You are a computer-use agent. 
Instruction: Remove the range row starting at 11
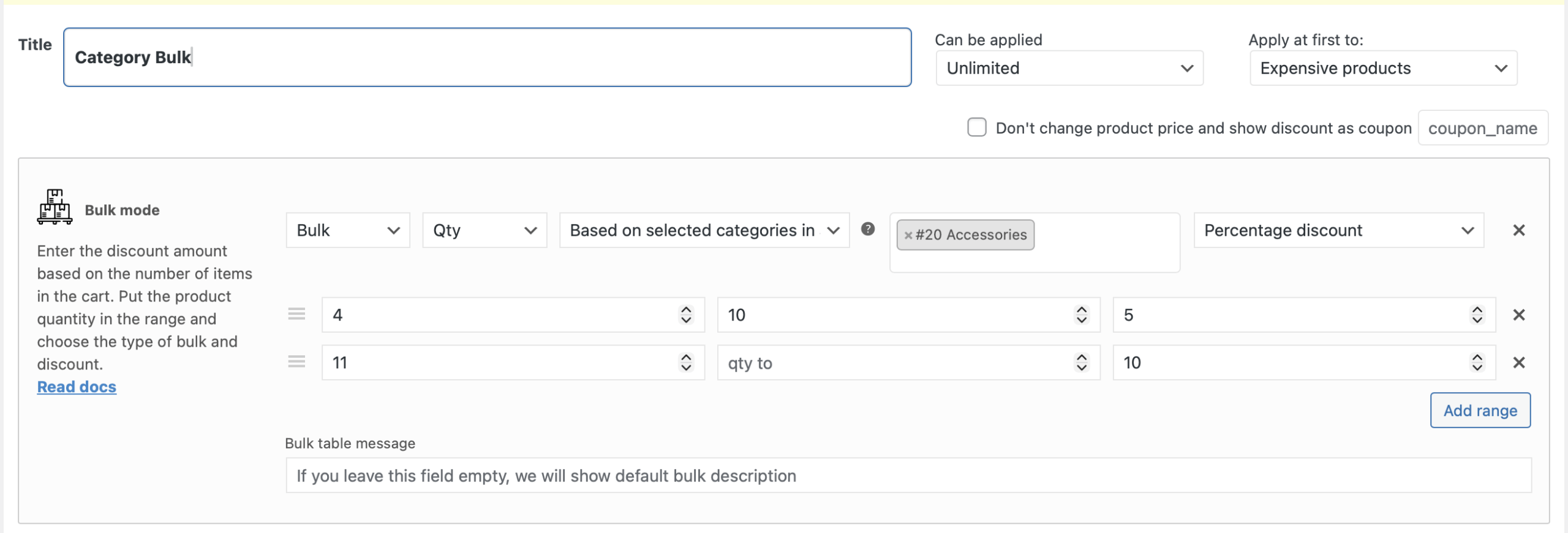click(1518, 363)
